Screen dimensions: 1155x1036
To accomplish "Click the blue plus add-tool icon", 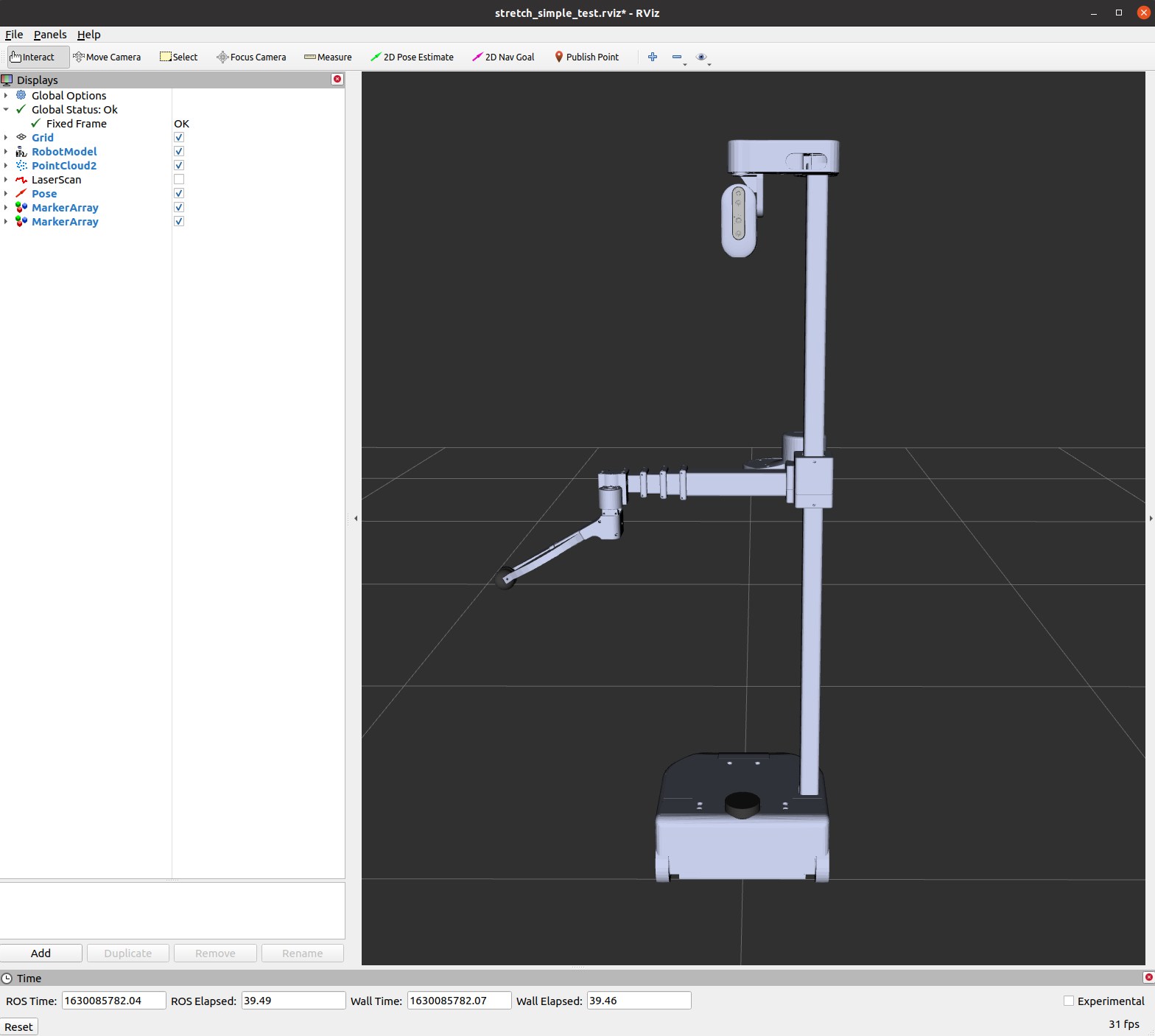I will point(653,57).
